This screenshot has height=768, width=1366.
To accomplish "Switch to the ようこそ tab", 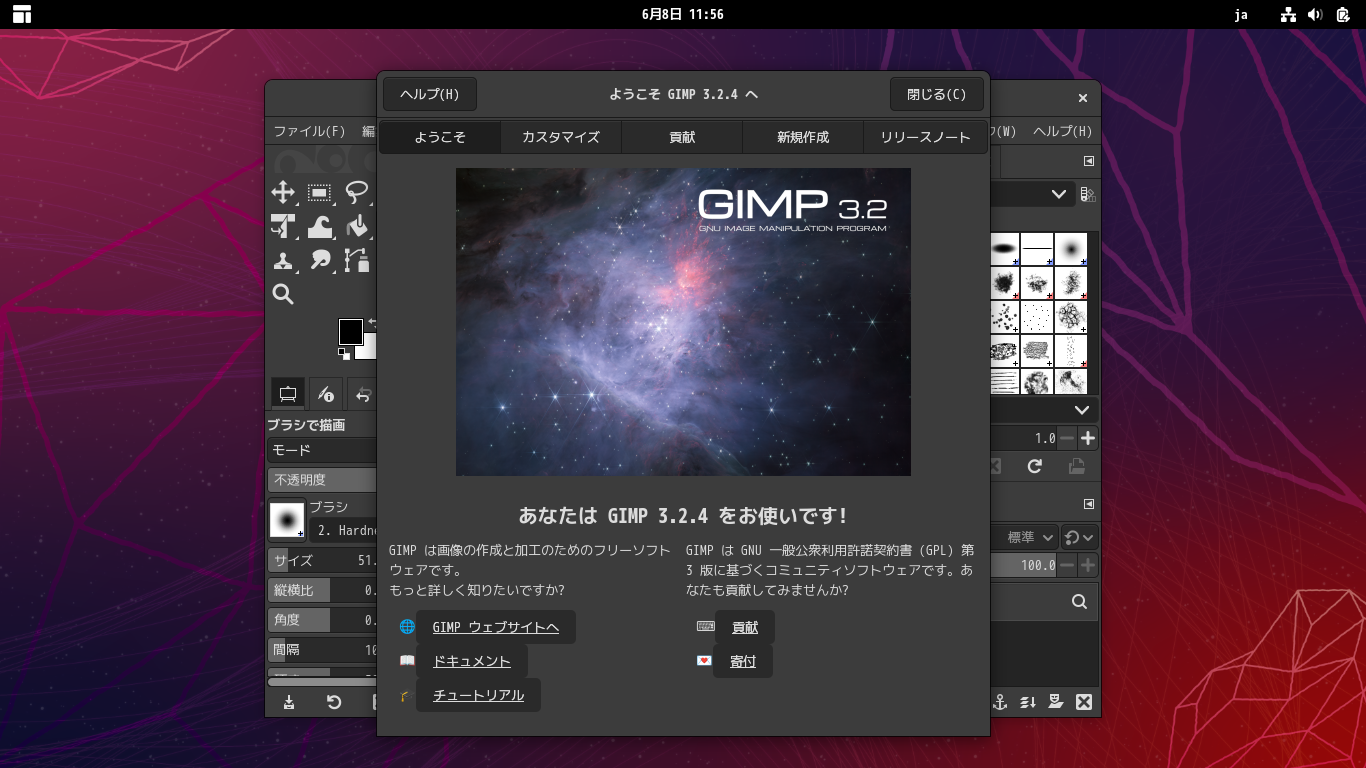I will pyautogui.click(x=440, y=137).
